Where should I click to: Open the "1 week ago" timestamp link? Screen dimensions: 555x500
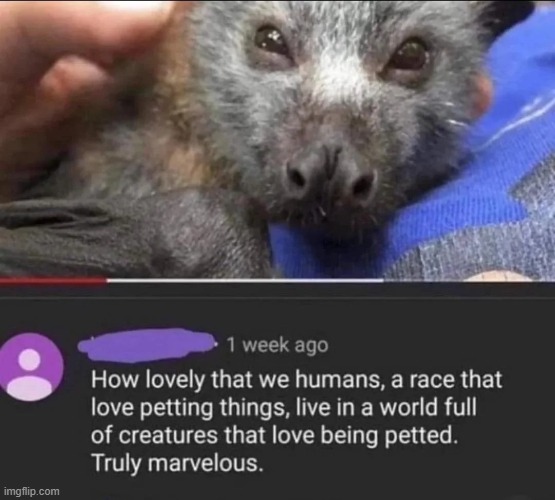coord(278,345)
